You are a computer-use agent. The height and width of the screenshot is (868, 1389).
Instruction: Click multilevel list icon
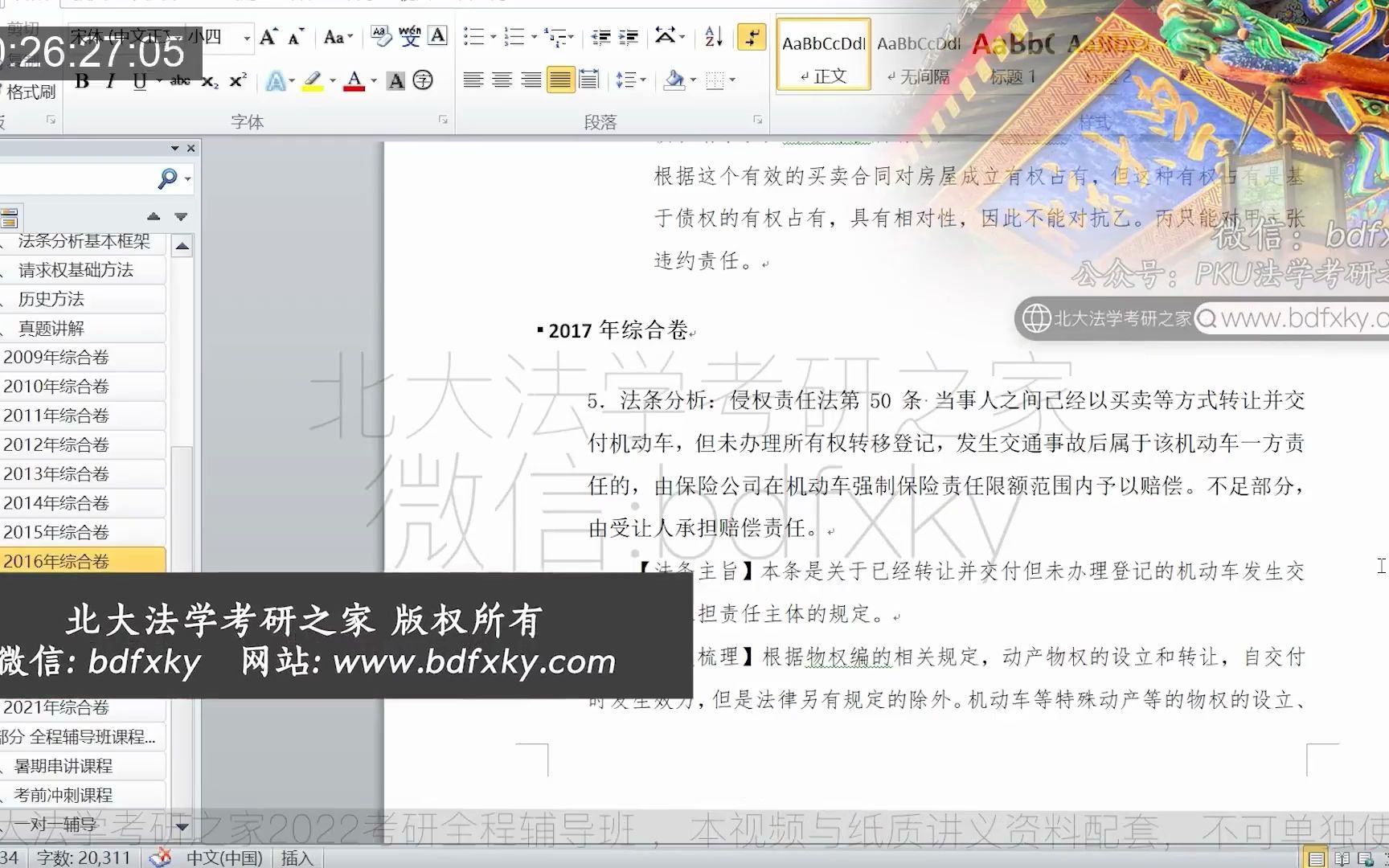555,36
